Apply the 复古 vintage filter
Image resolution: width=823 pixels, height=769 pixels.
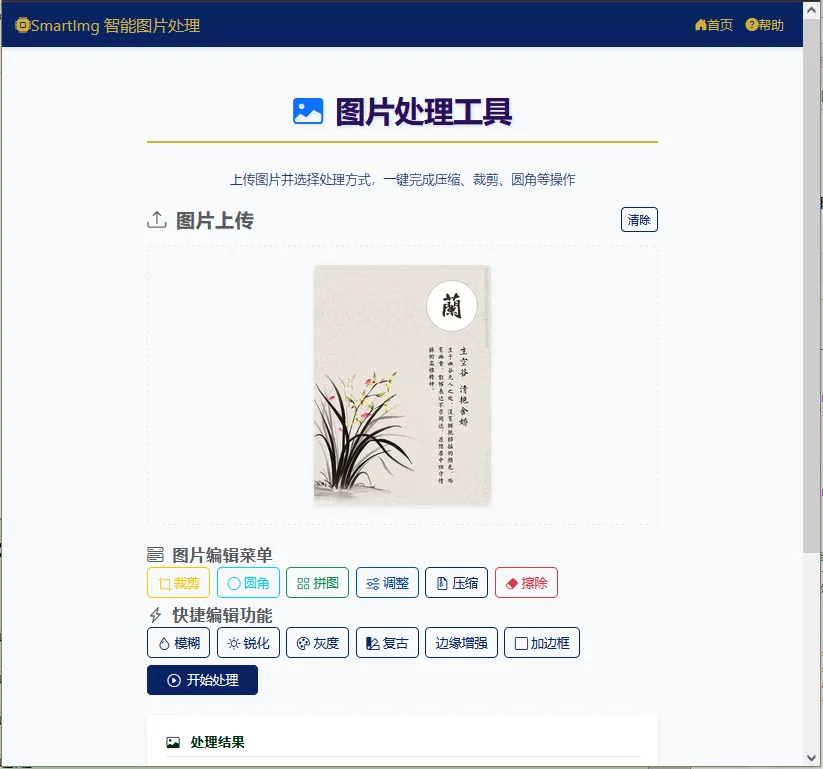(x=387, y=642)
